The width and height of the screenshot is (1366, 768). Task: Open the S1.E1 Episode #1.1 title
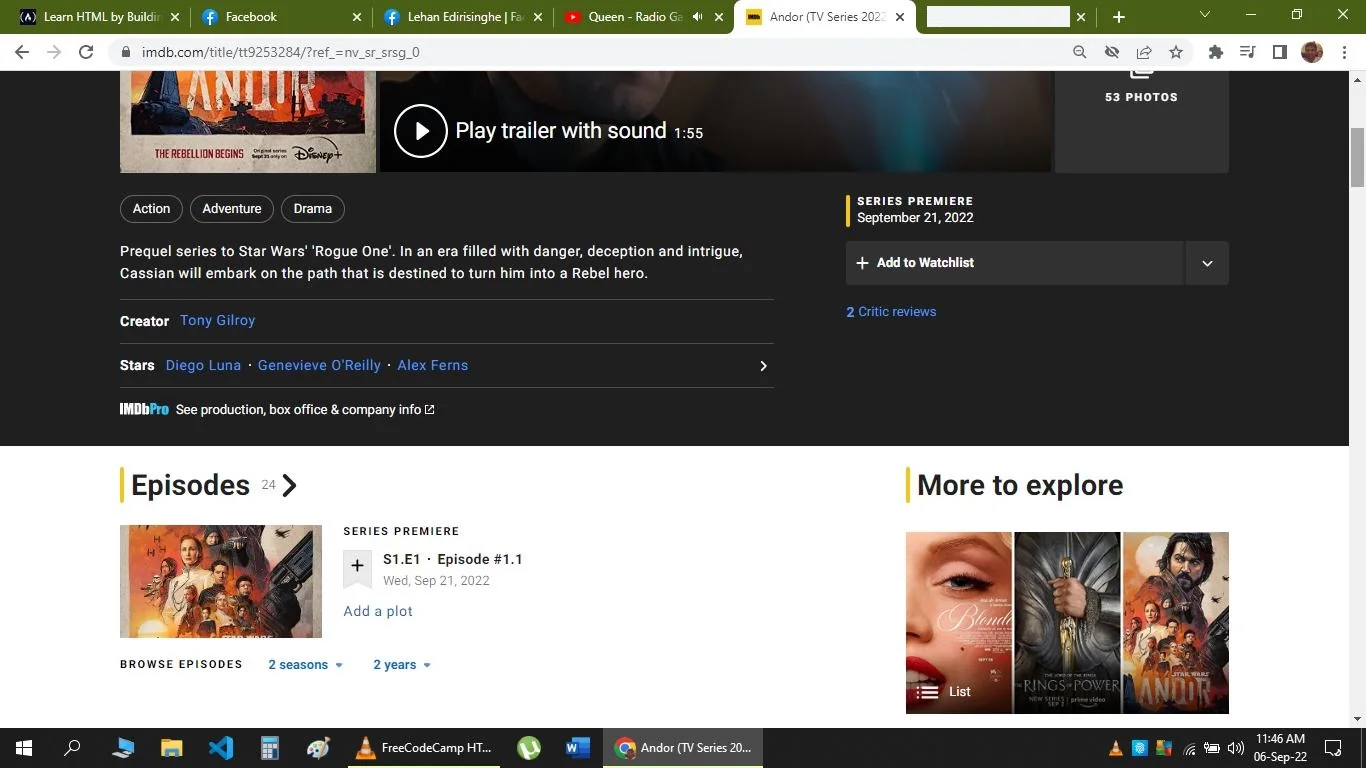(453, 560)
